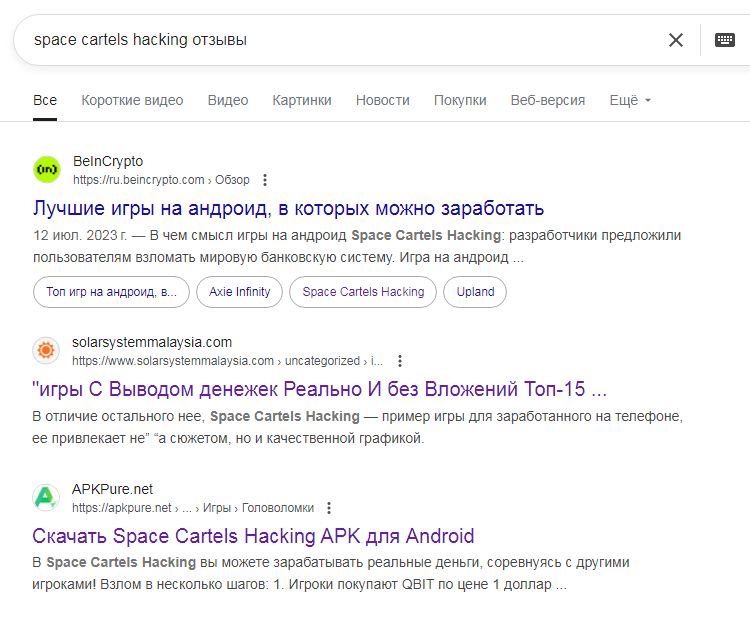
Task: Click the Space Cartels Hacking chip
Action: coord(363,292)
